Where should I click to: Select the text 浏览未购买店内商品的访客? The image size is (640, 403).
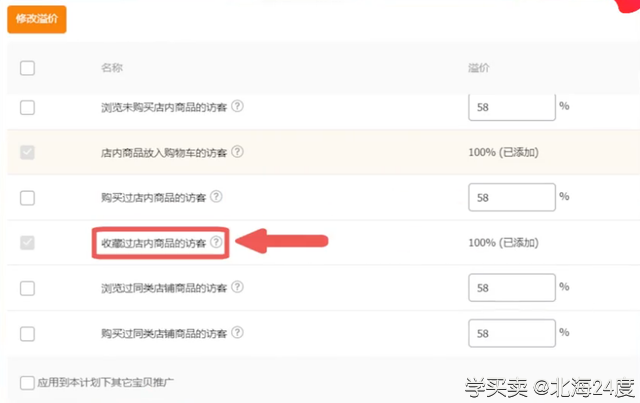[164, 108]
